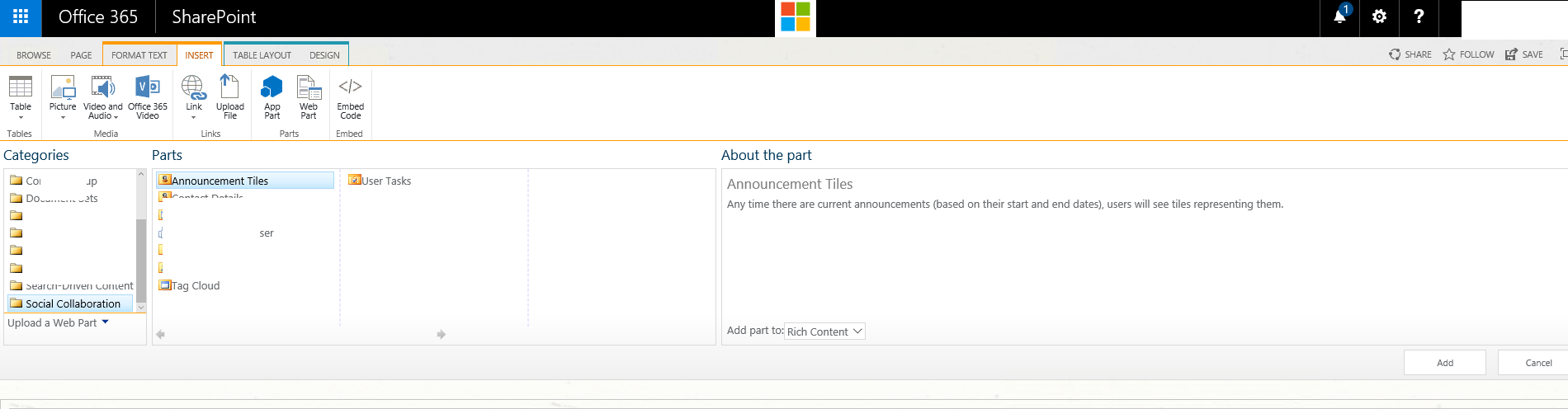1568x409 pixels.
Task: Open the App Part gallery
Action: pyautogui.click(x=272, y=97)
